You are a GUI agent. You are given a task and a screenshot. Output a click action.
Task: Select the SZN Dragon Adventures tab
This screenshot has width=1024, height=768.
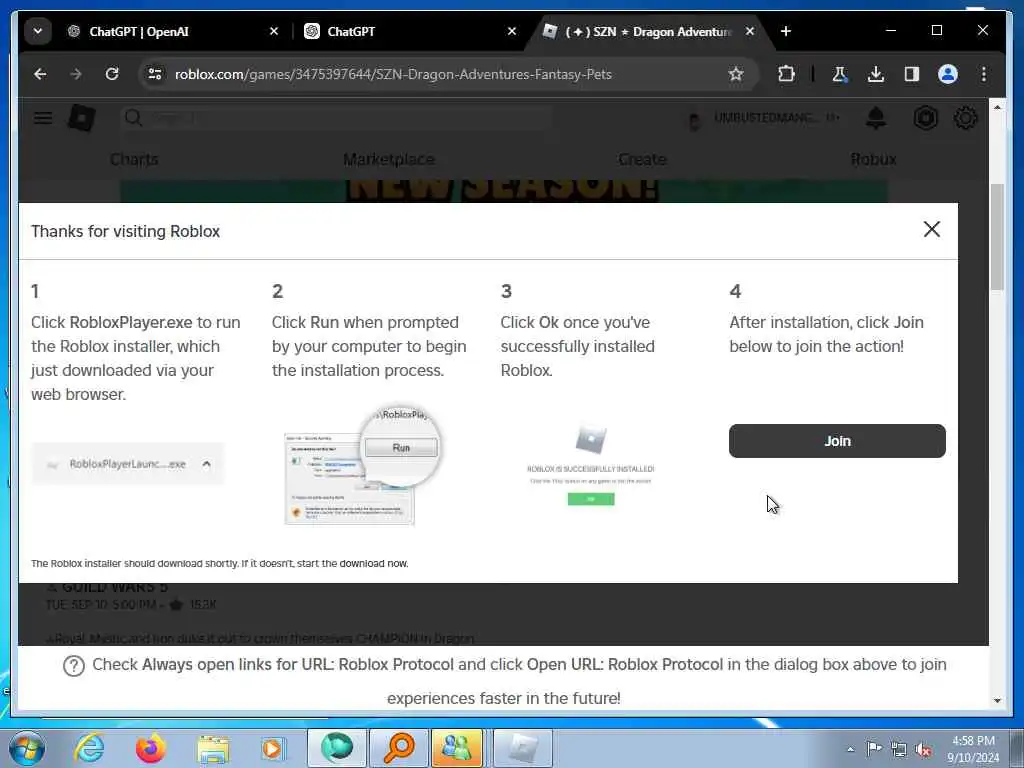(x=648, y=31)
